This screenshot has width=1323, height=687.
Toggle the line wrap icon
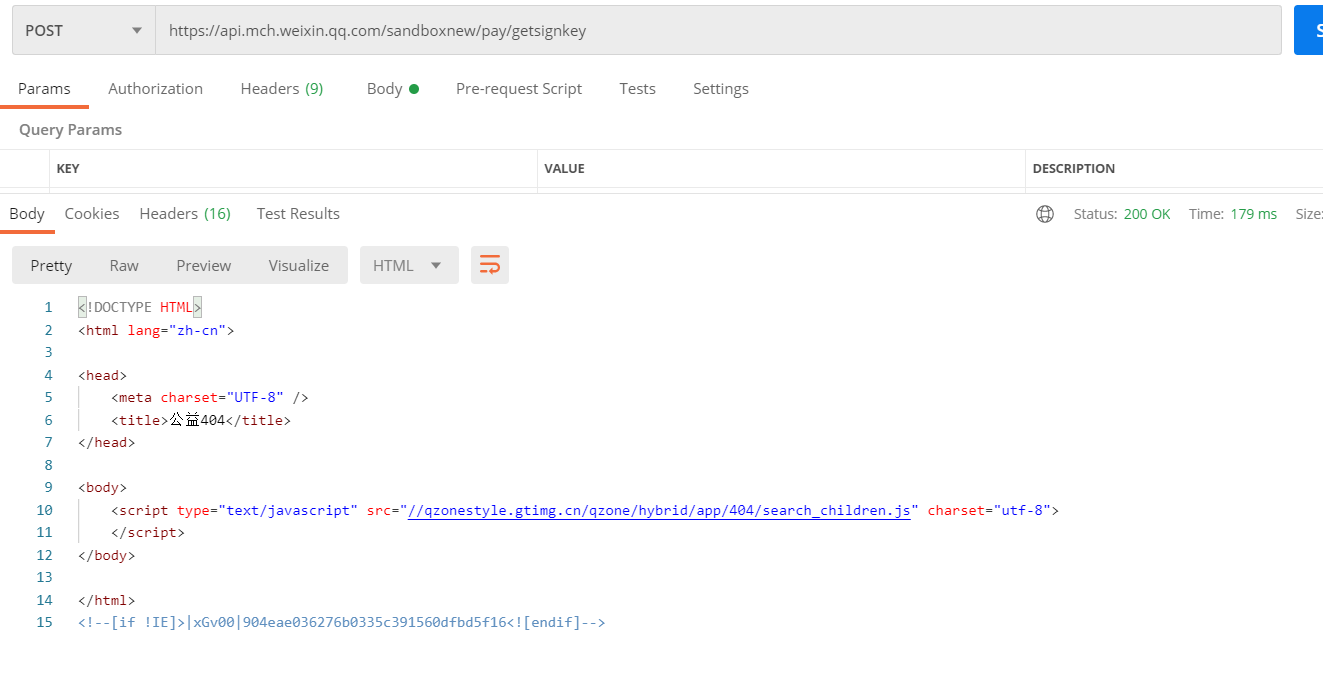click(x=490, y=265)
